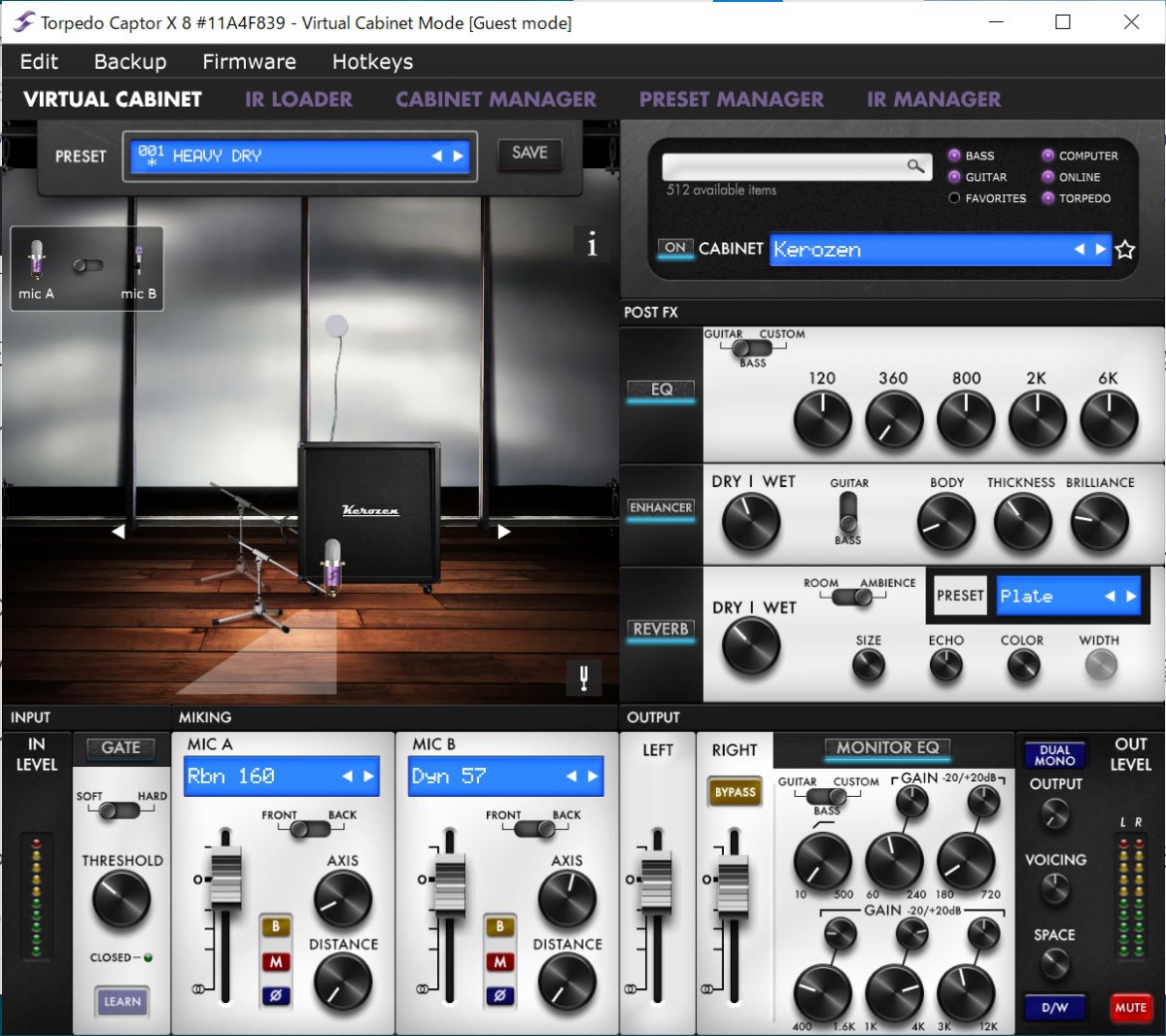Toggle the cabinet ON switch
The image size is (1166, 1036).
pyautogui.click(x=675, y=249)
